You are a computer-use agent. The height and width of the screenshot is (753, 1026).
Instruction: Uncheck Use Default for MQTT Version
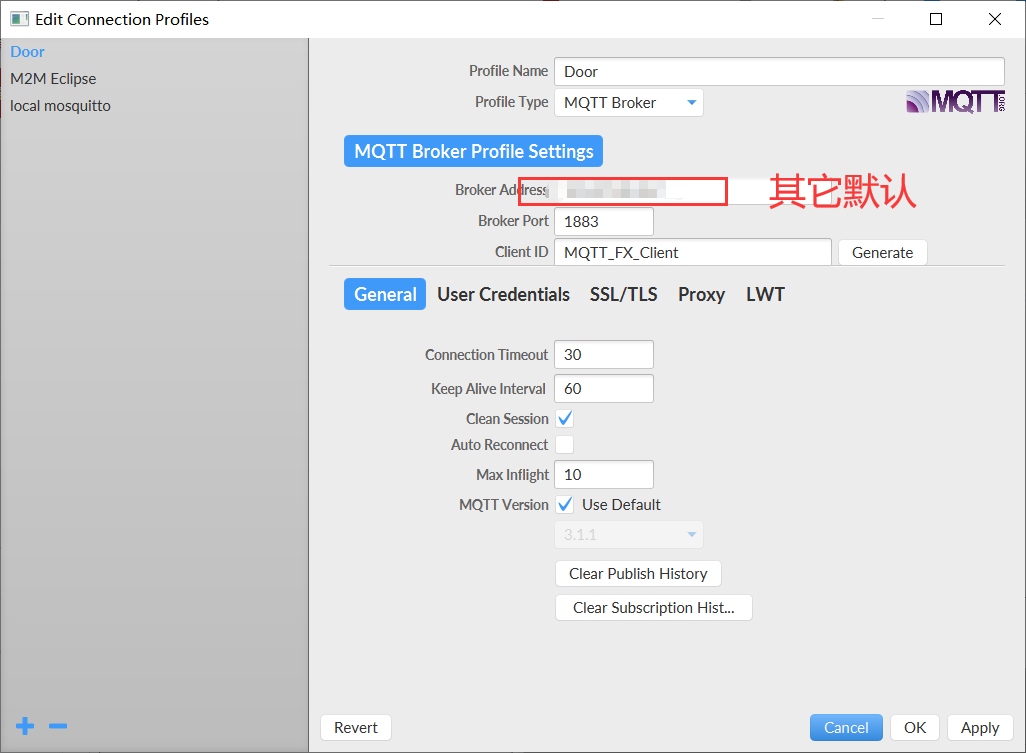point(564,504)
